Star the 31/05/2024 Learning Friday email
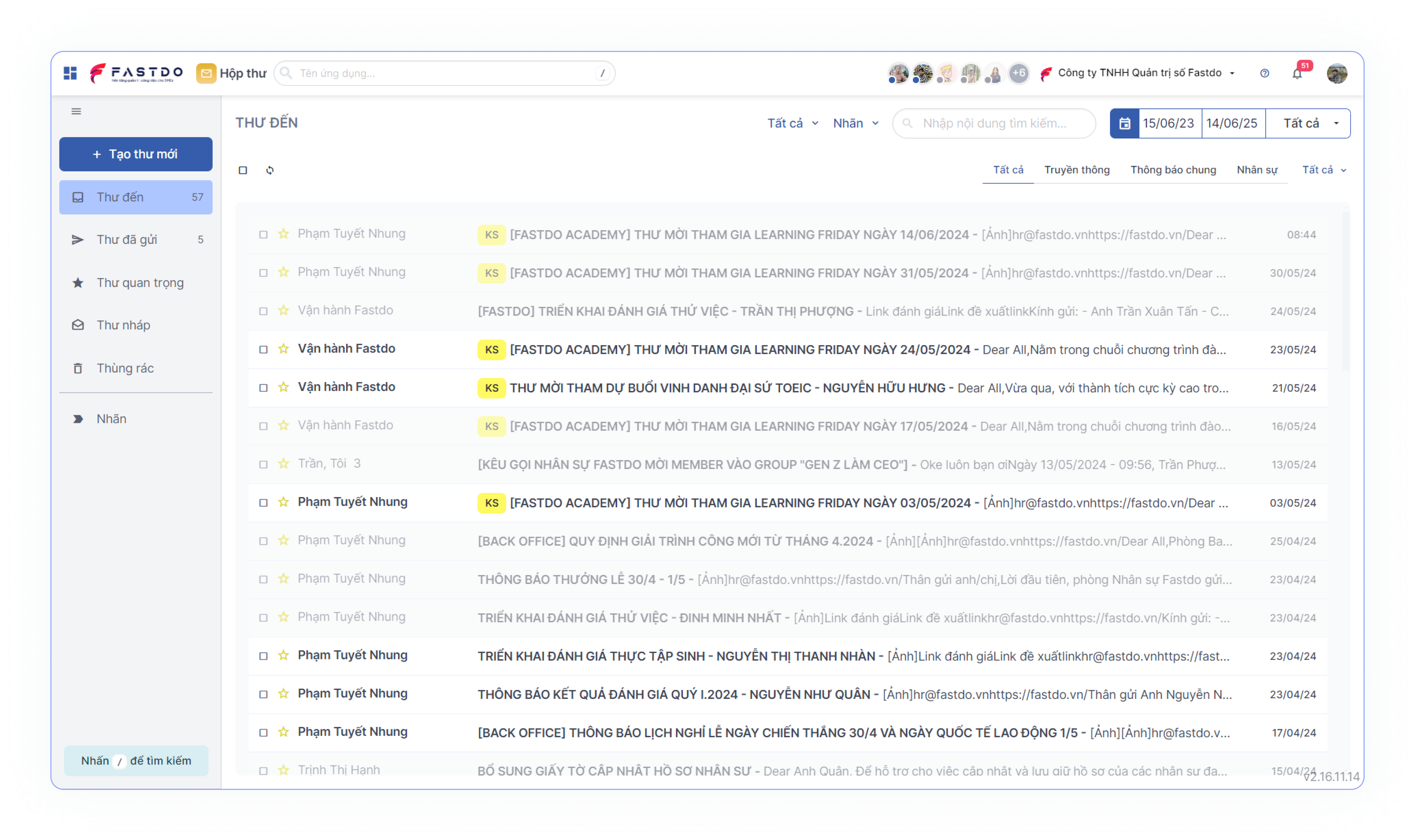 click(x=284, y=272)
